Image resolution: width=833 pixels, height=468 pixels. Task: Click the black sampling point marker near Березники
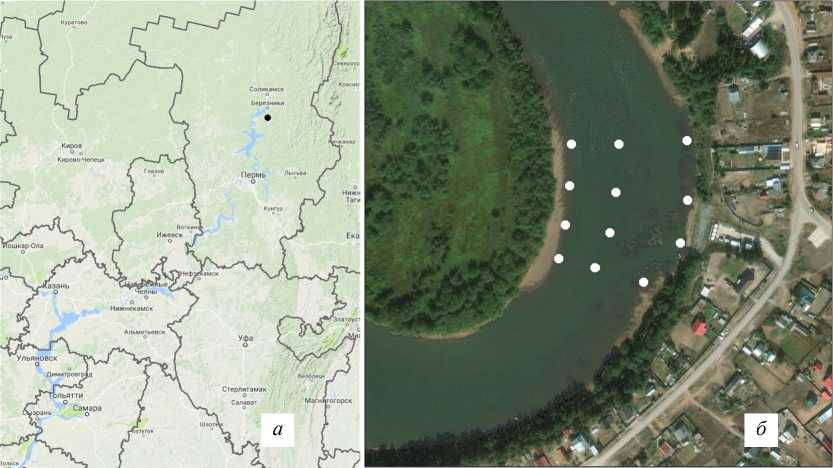click(268, 117)
